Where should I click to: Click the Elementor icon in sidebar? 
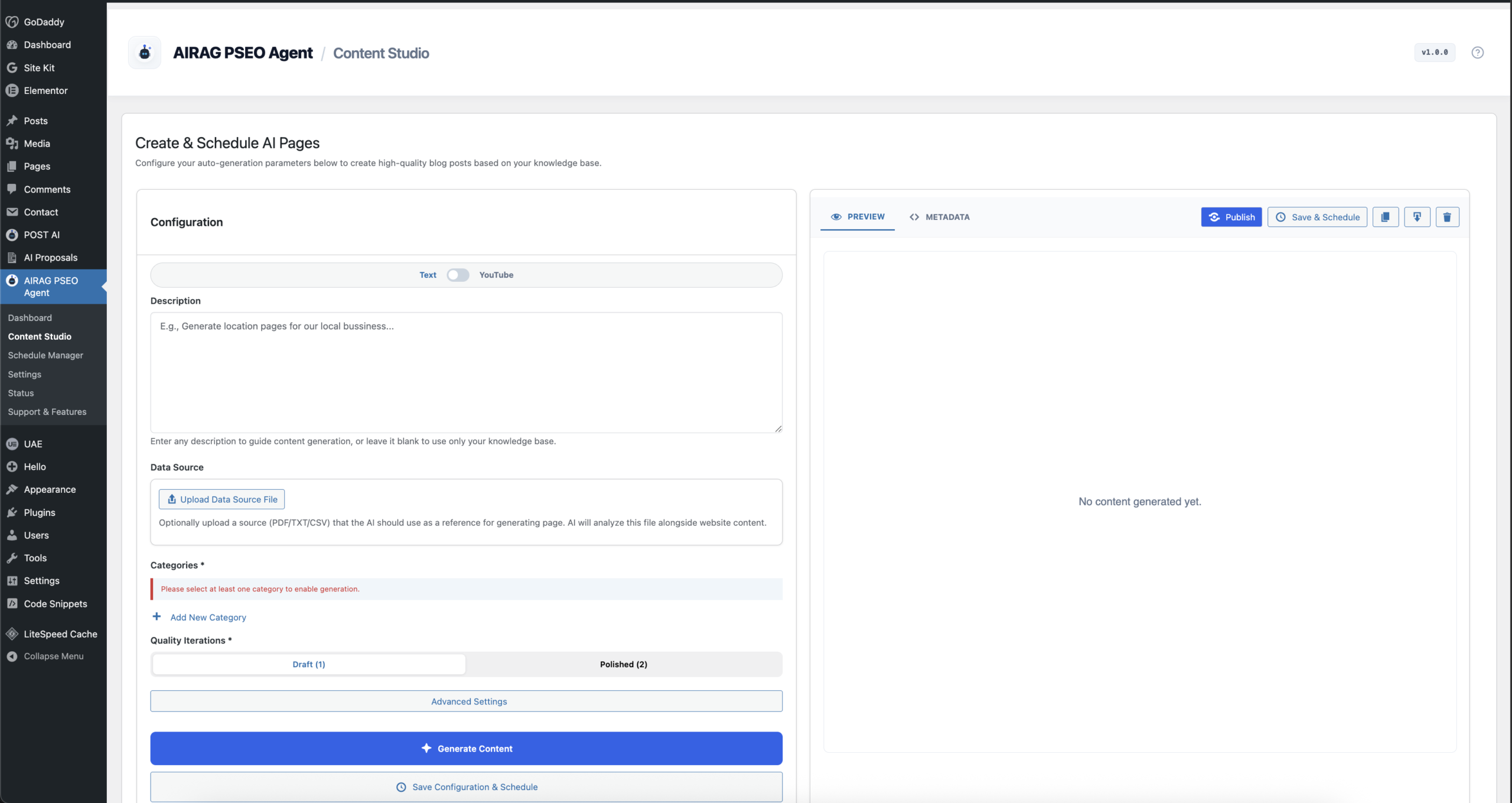[x=12, y=90]
